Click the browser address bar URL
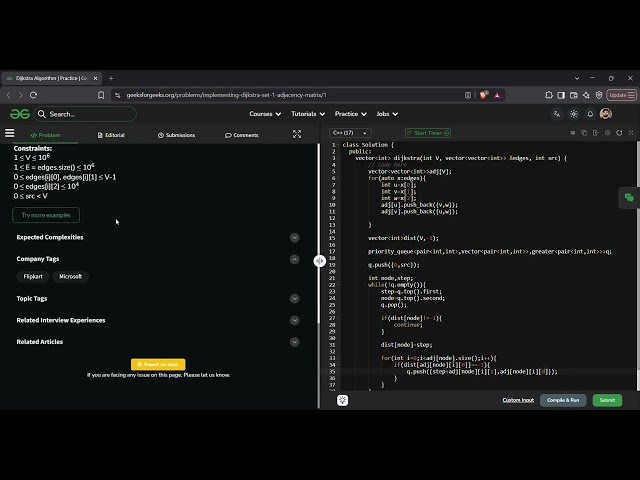This screenshot has height=480, width=640. (x=226, y=95)
